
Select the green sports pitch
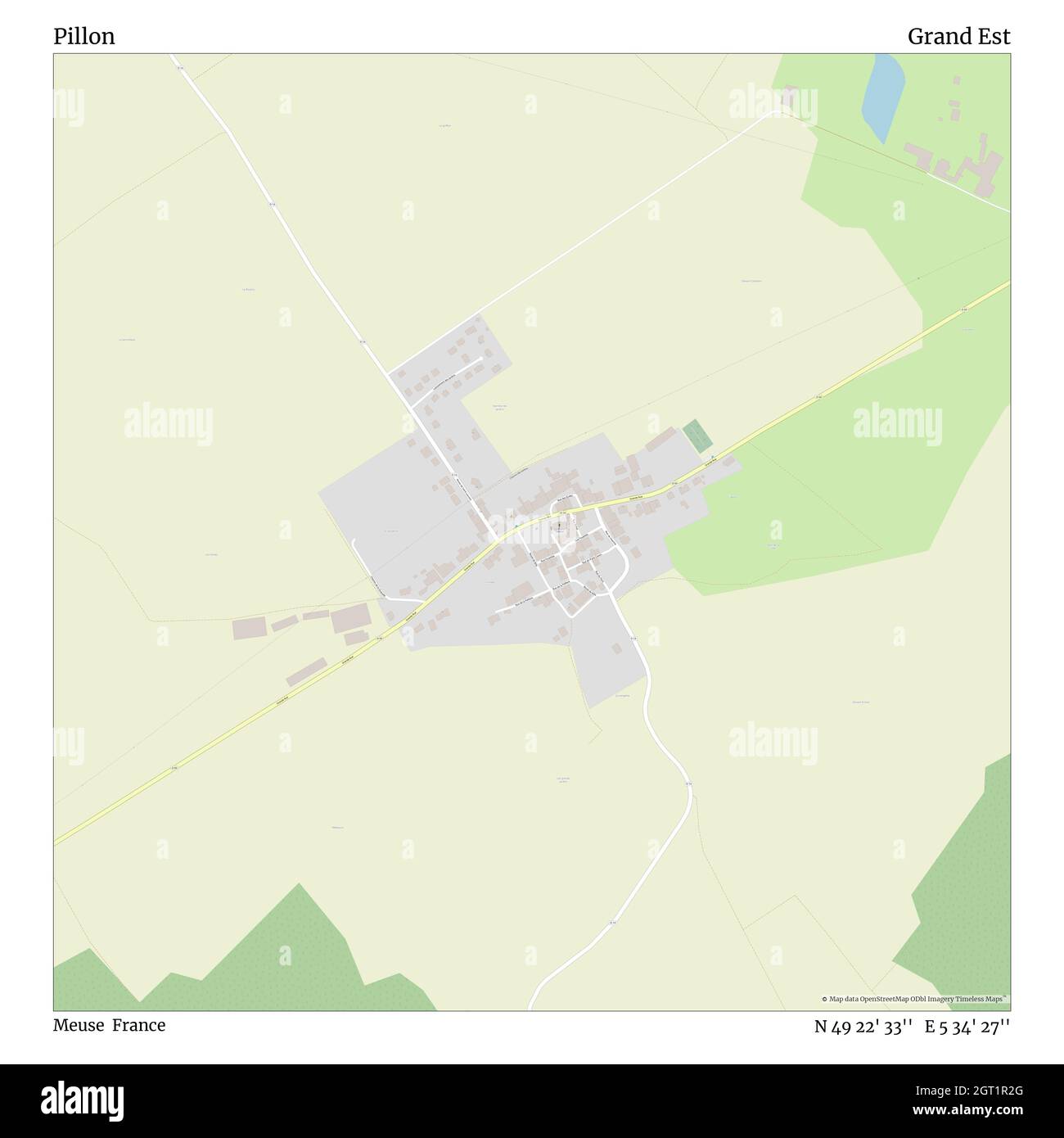click(x=698, y=435)
